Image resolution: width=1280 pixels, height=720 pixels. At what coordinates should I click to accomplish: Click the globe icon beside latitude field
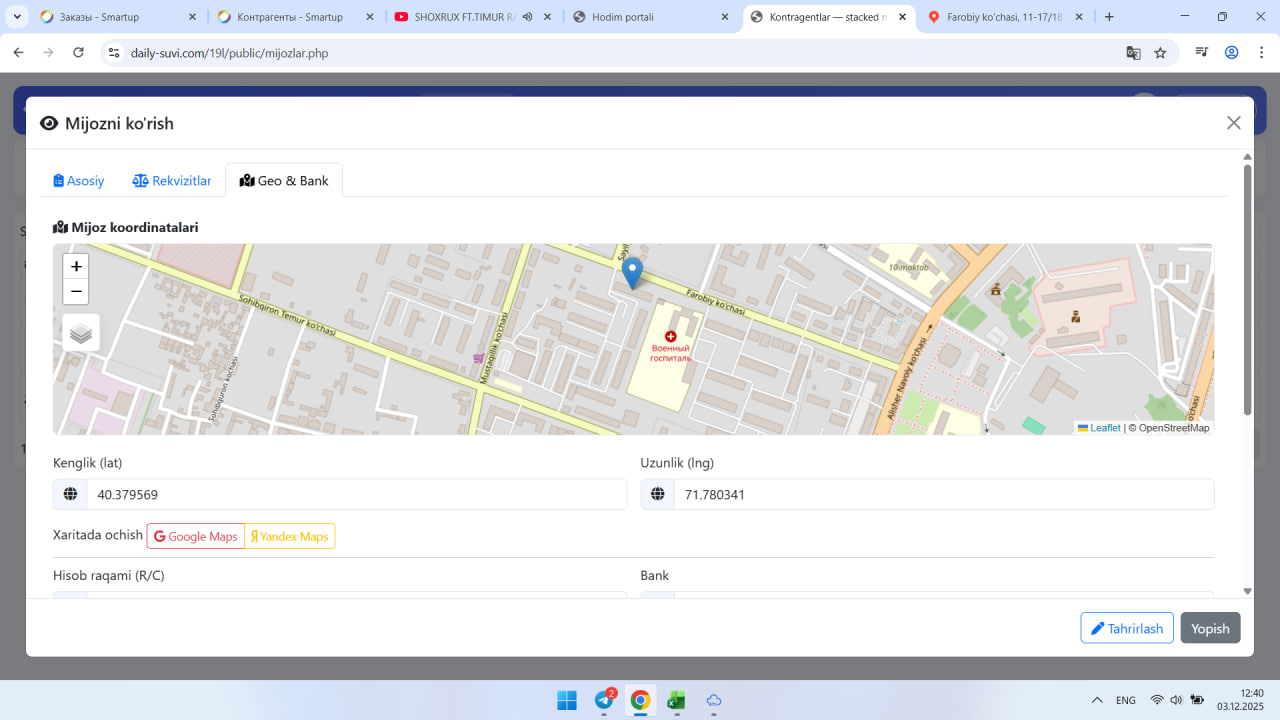[70, 494]
